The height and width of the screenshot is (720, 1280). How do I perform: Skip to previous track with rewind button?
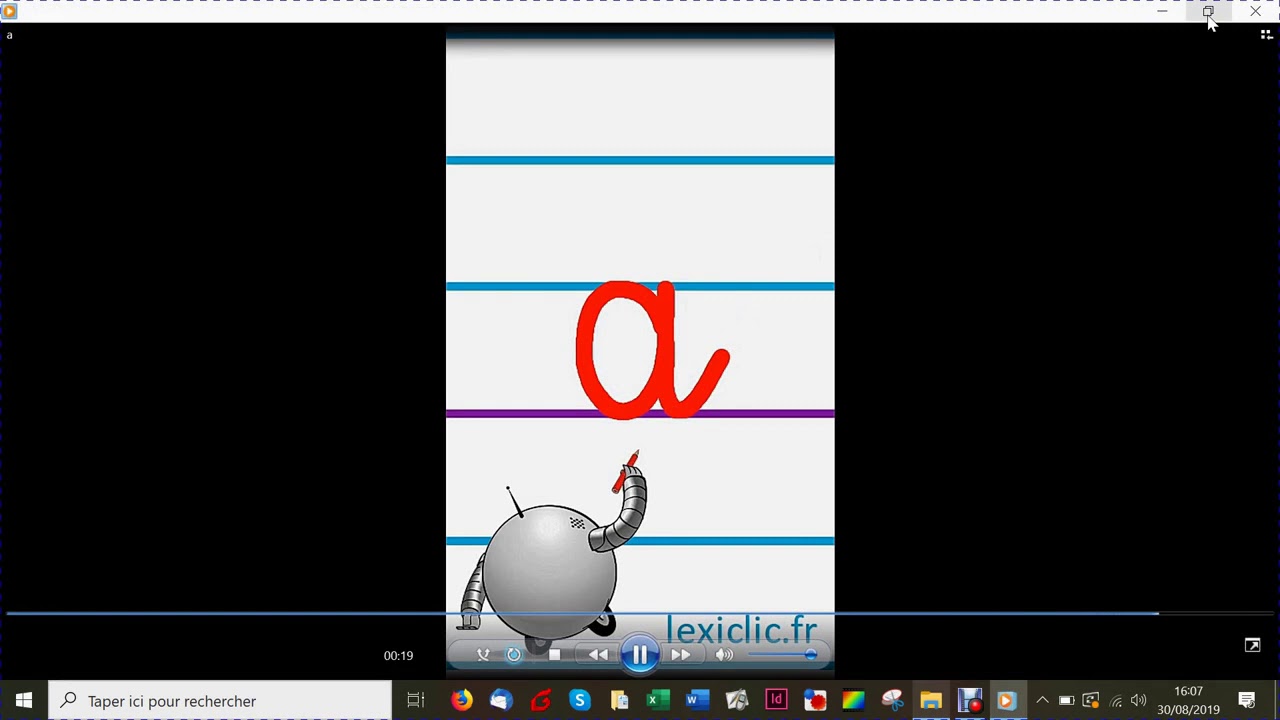tap(598, 655)
